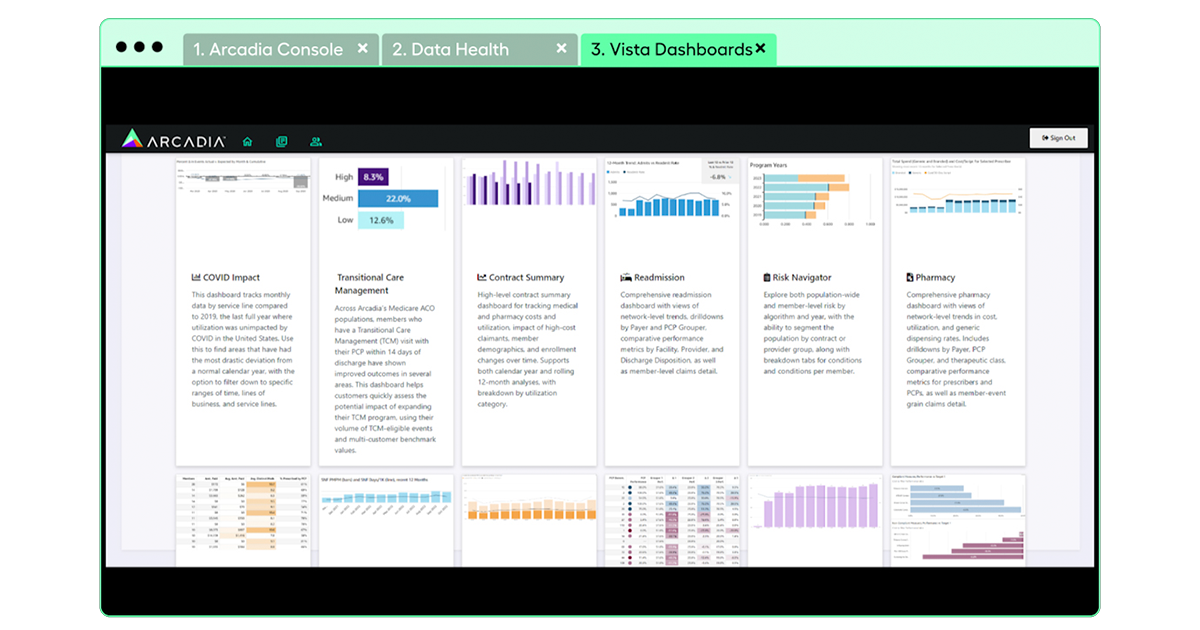This screenshot has height=630, width=1200.
Task: Open the Risk Navigator dashboard title
Action: 802,278
